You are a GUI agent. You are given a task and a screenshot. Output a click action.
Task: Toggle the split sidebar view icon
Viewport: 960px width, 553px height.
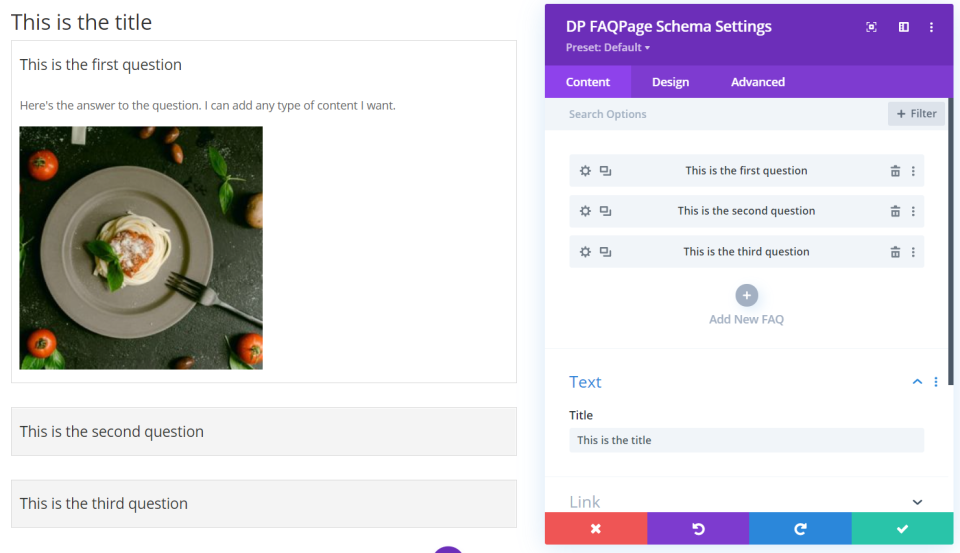[x=903, y=27]
